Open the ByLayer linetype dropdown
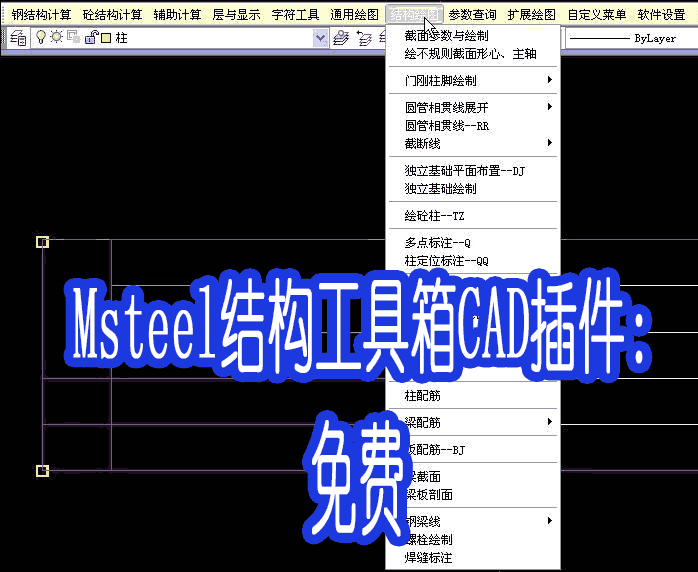The width and height of the screenshot is (698, 572). (x=631, y=38)
